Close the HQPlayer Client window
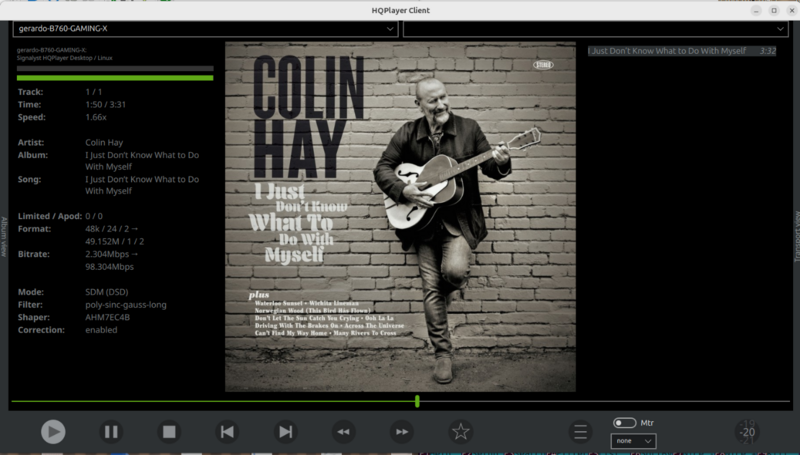 [x=792, y=11]
